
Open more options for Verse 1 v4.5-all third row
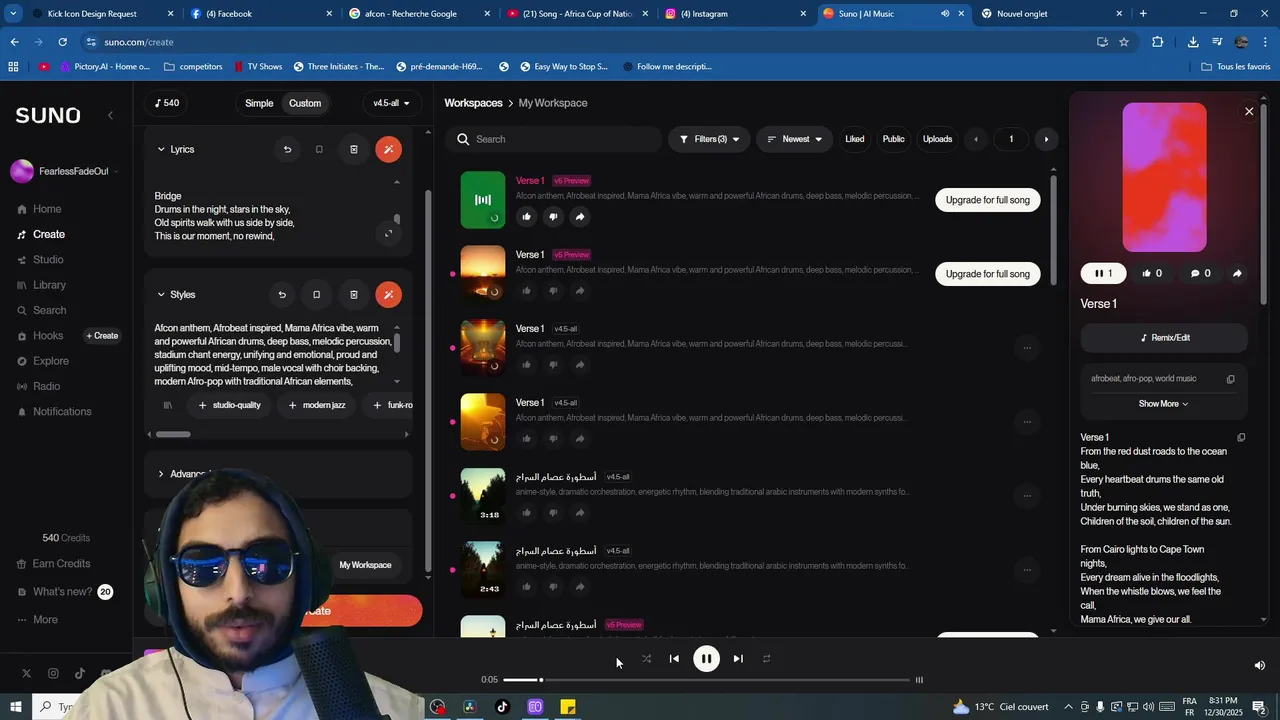(1027, 348)
